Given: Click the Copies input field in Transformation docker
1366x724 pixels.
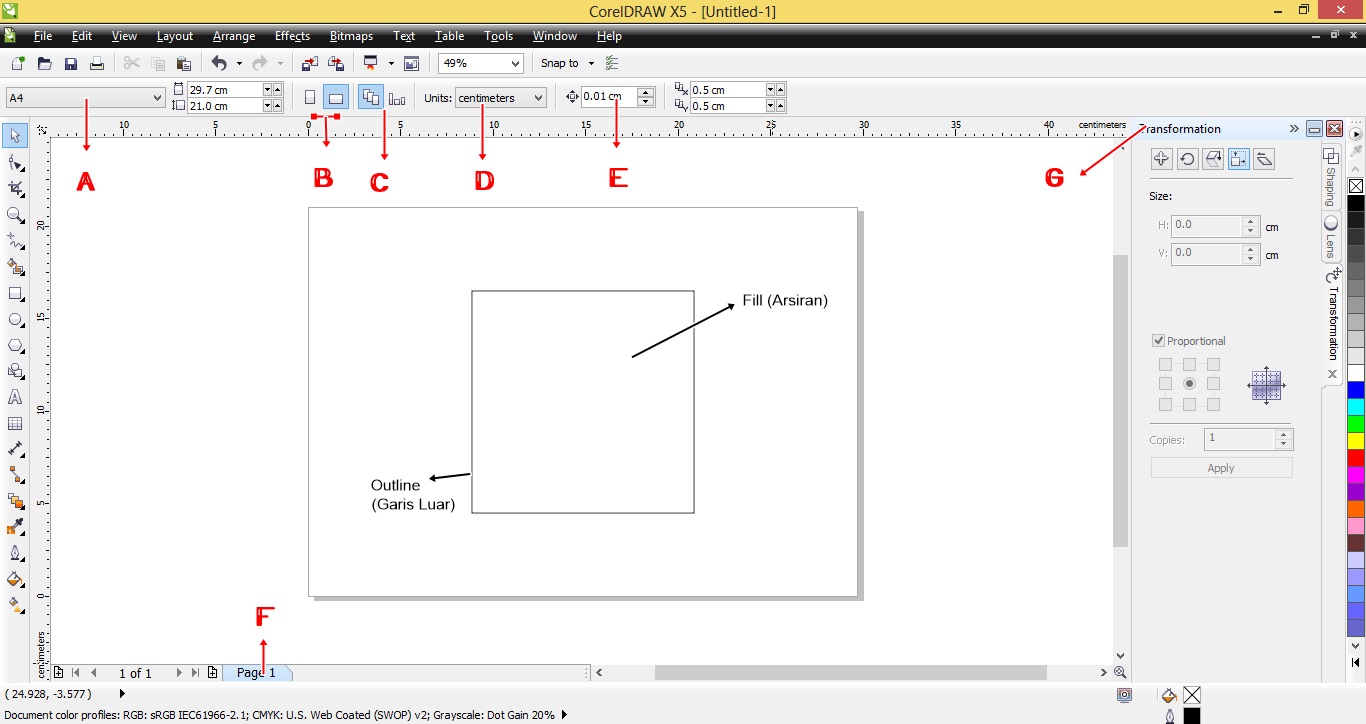Looking at the screenshot, I should coord(1240,439).
